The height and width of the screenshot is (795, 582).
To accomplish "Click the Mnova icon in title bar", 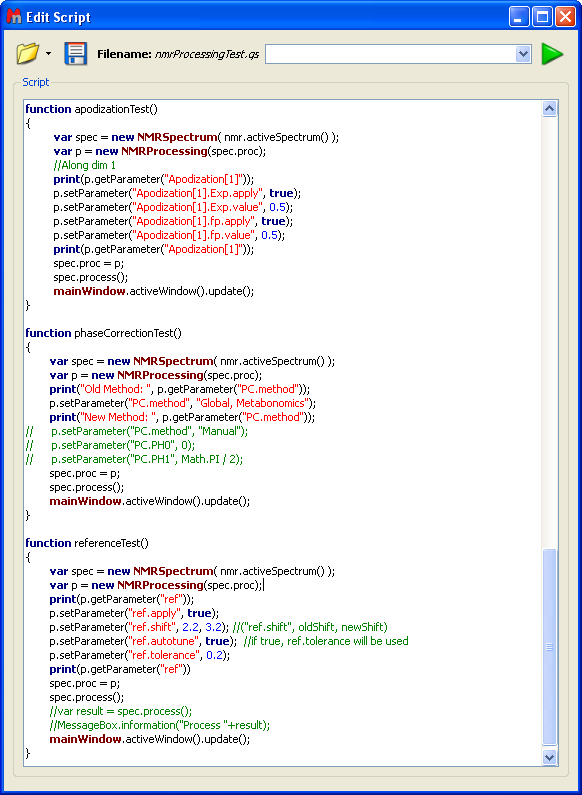I will tap(13, 17).
